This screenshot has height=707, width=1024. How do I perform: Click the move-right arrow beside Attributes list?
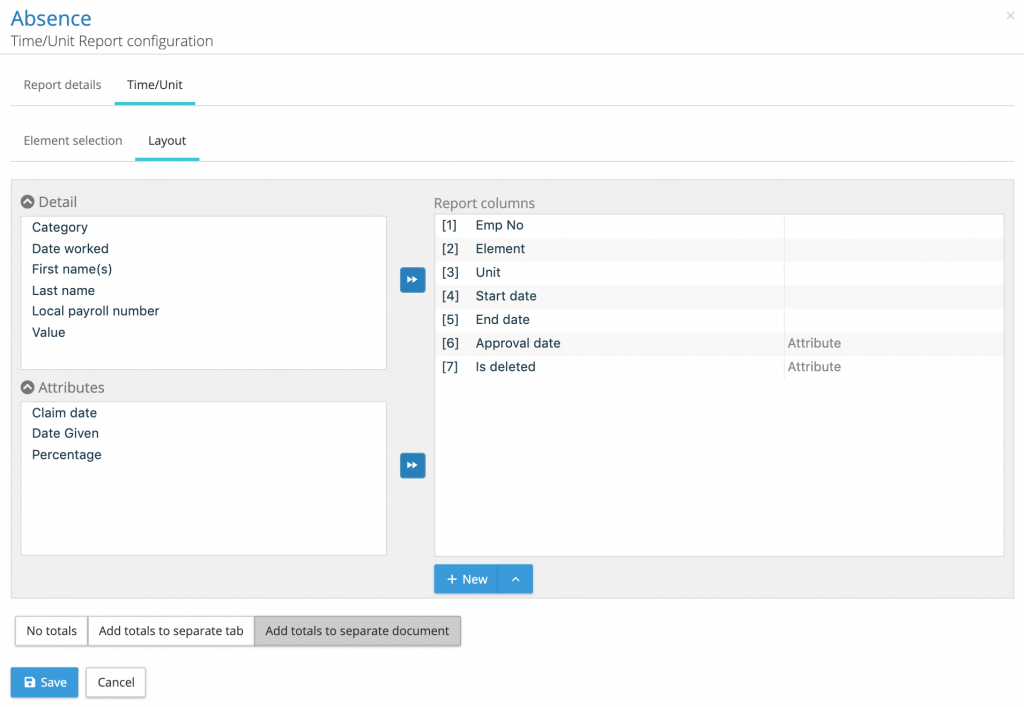tap(412, 466)
